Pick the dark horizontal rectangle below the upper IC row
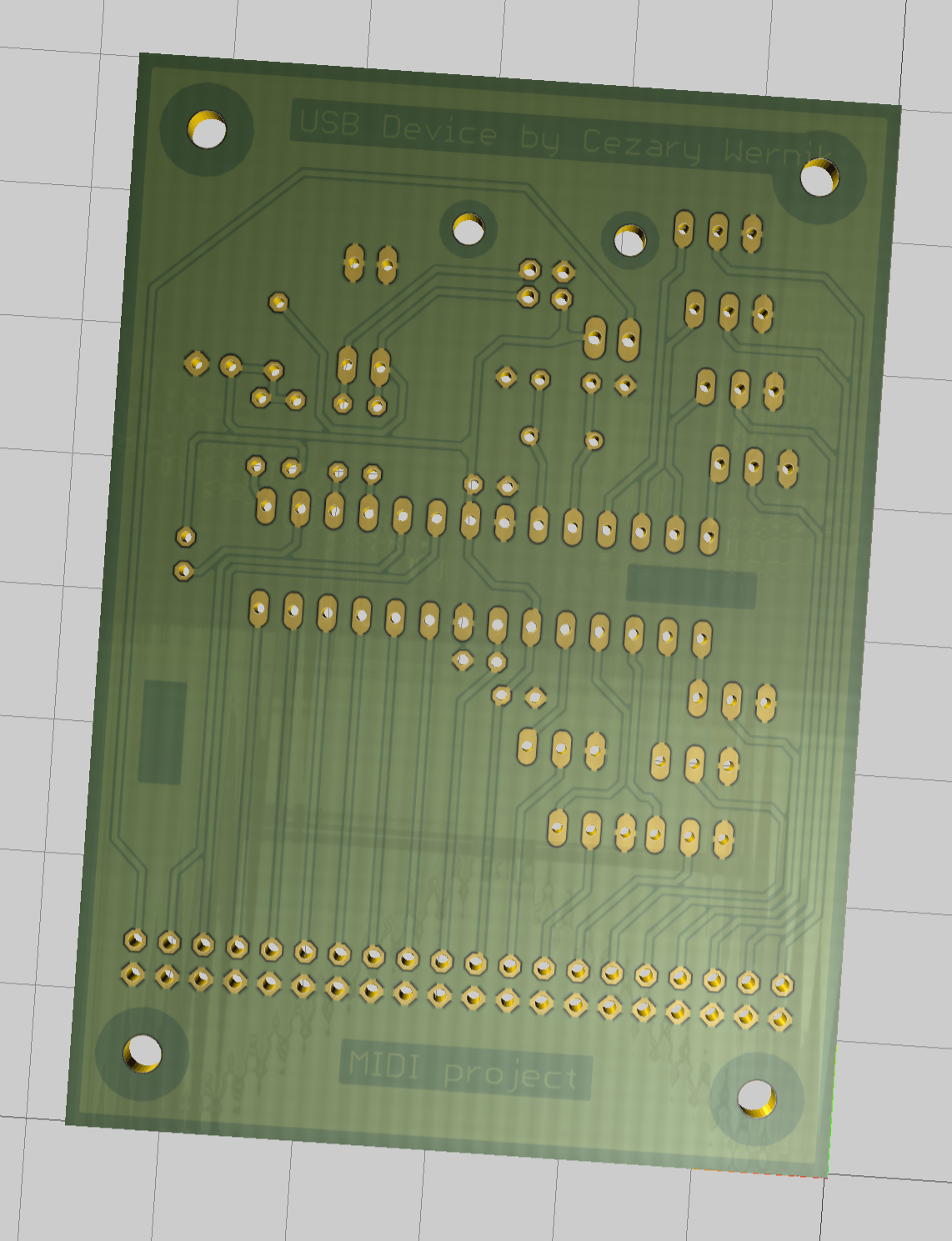This screenshot has height=1241, width=952. click(x=692, y=586)
